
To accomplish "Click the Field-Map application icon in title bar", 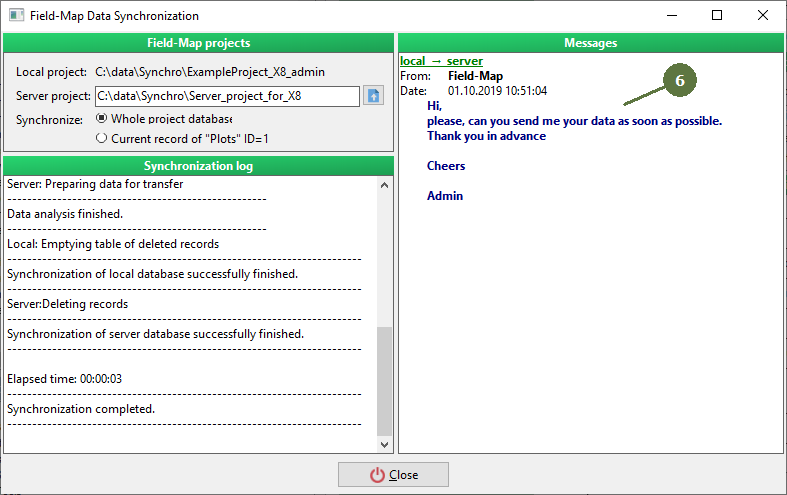I will tap(16, 16).
